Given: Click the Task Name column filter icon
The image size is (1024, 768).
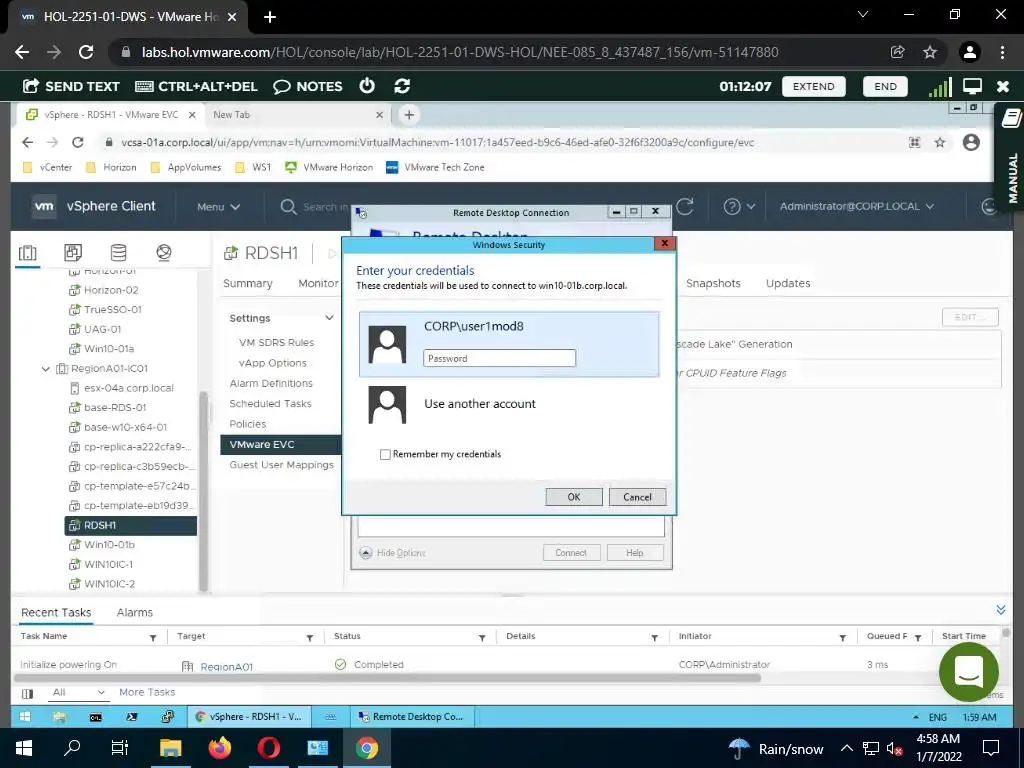Looking at the screenshot, I should pos(153,637).
